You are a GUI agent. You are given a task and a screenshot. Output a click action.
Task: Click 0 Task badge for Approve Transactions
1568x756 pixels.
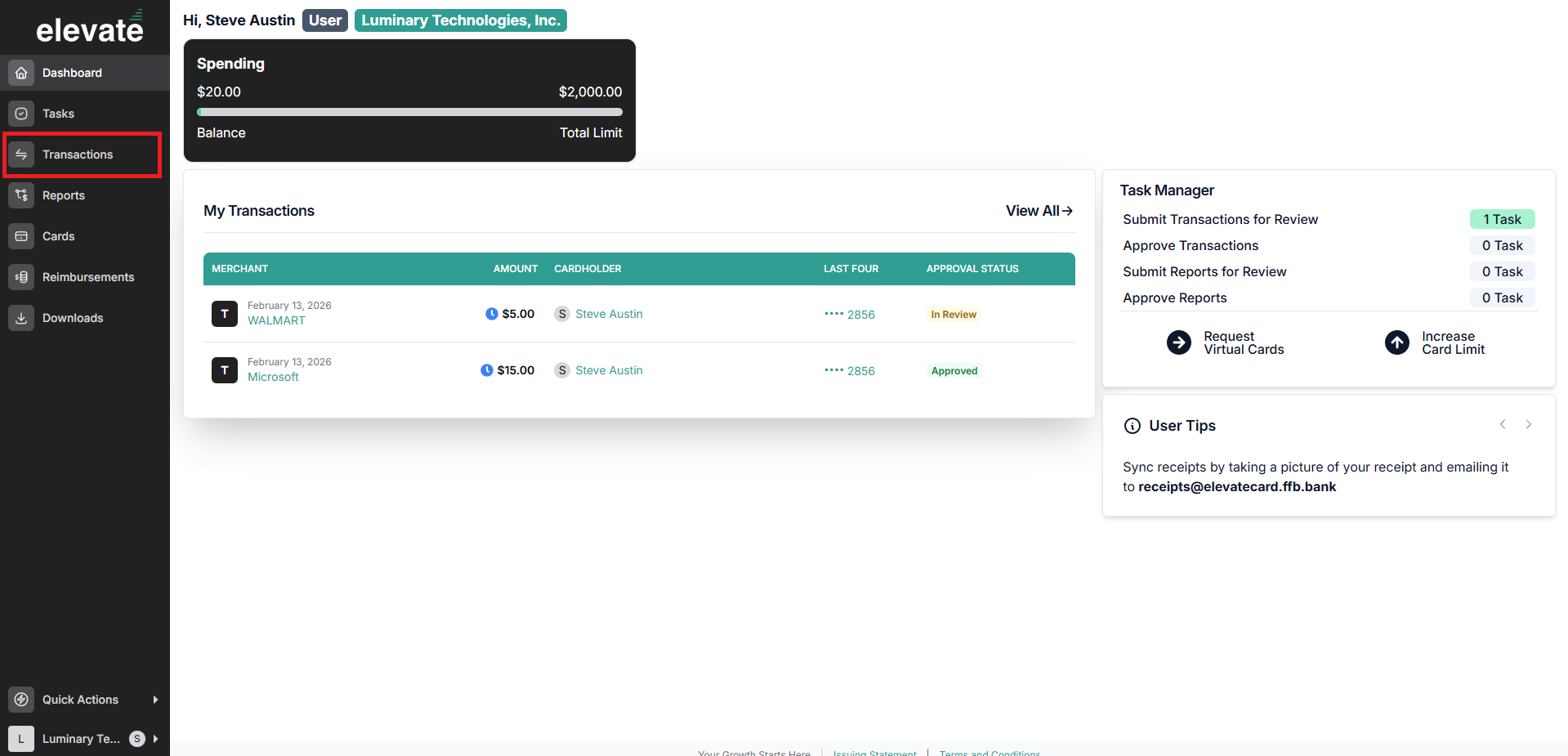1503,245
